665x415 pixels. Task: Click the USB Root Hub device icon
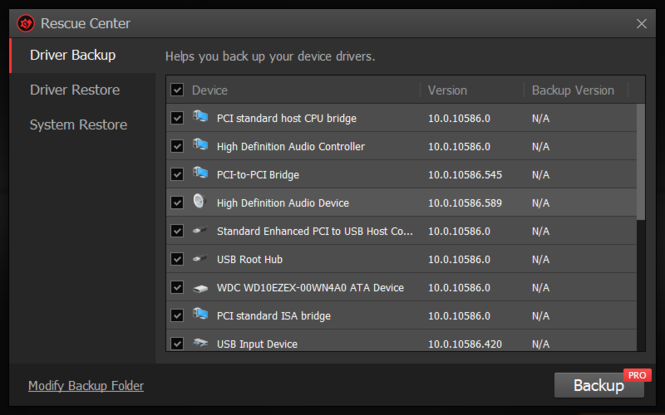200,258
